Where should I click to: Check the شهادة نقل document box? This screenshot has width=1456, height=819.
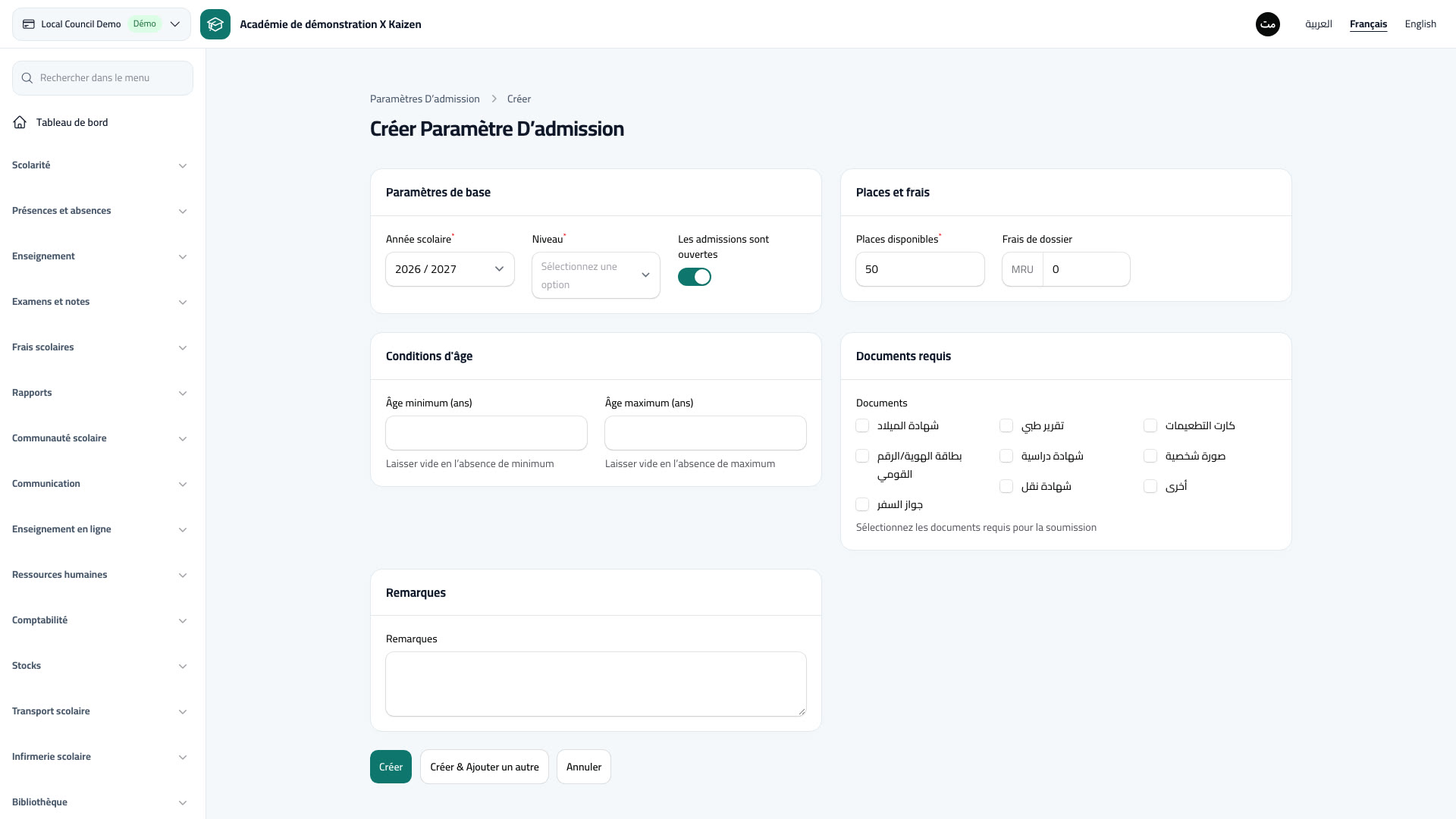tap(1006, 486)
